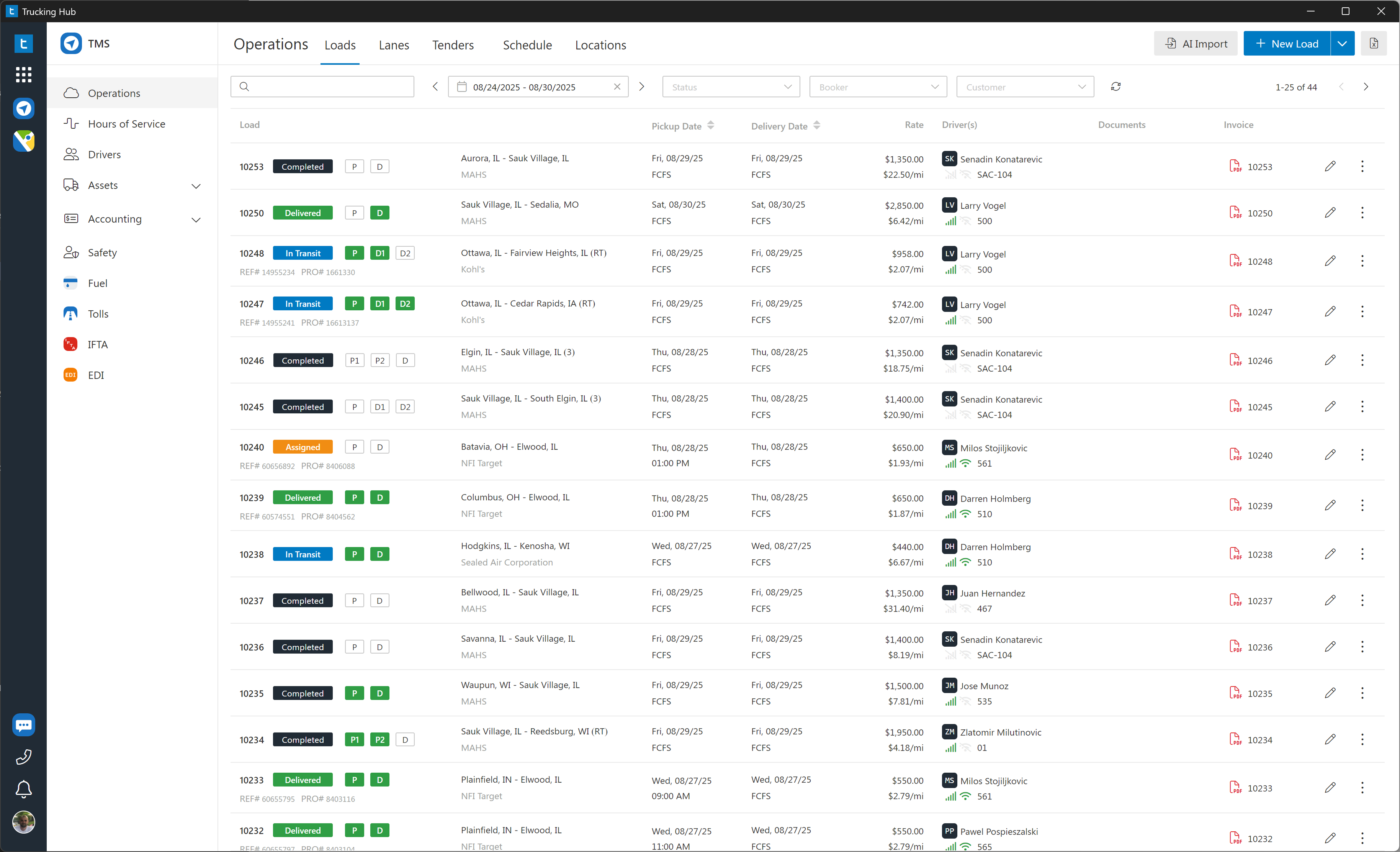The height and width of the screenshot is (852, 1400).
Task: Click the chat bubble icon in left rail
Action: pyautogui.click(x=23, y=725)
